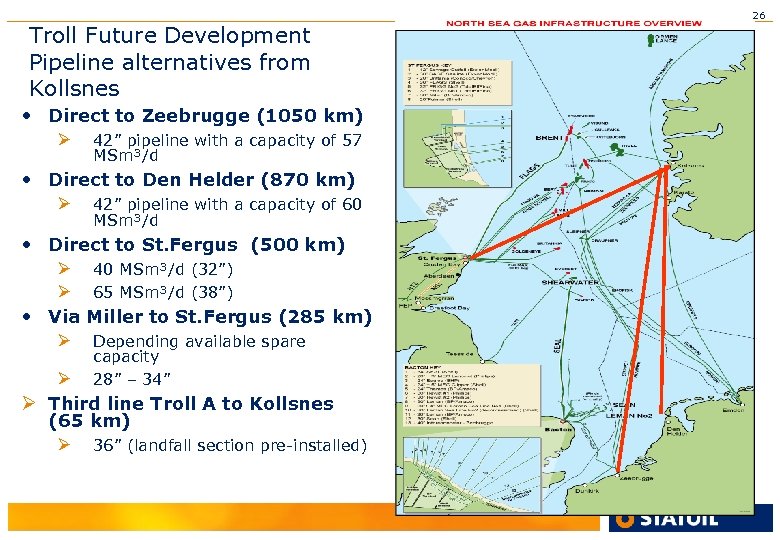Select the 'Direct to St.Fergus (500 km)' bullet
The height and width of the screenshot is (540, 780).
196,245
